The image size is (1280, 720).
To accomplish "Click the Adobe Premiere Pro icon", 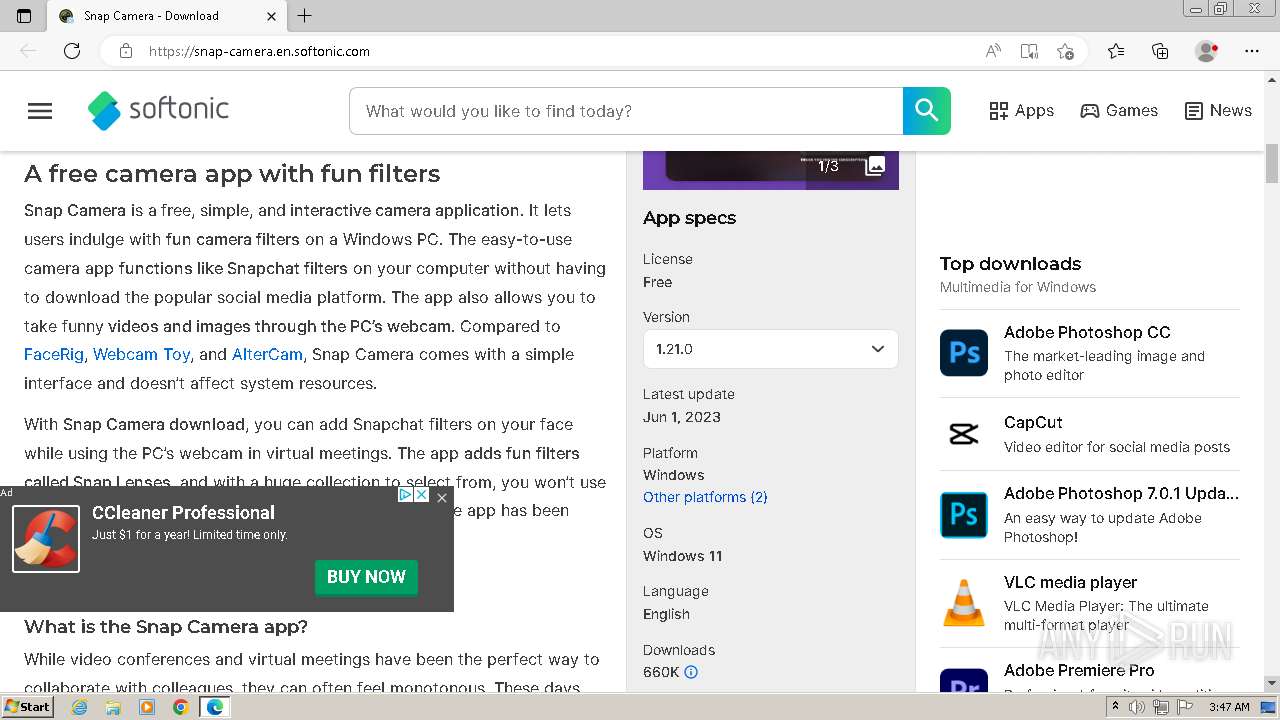I will [964, 680].
